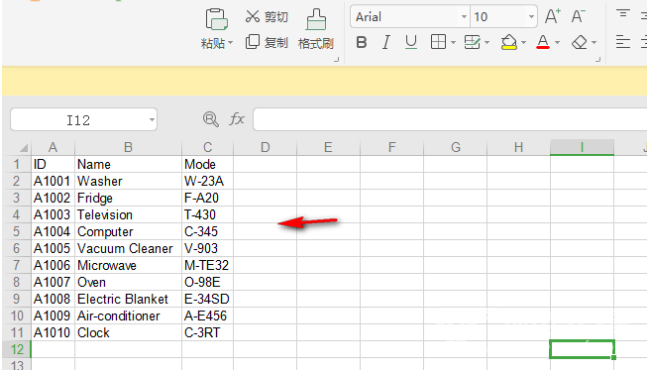Expand the fill color dropdown arrow
This screenshot has width=648, height=374.
point(523,43)
